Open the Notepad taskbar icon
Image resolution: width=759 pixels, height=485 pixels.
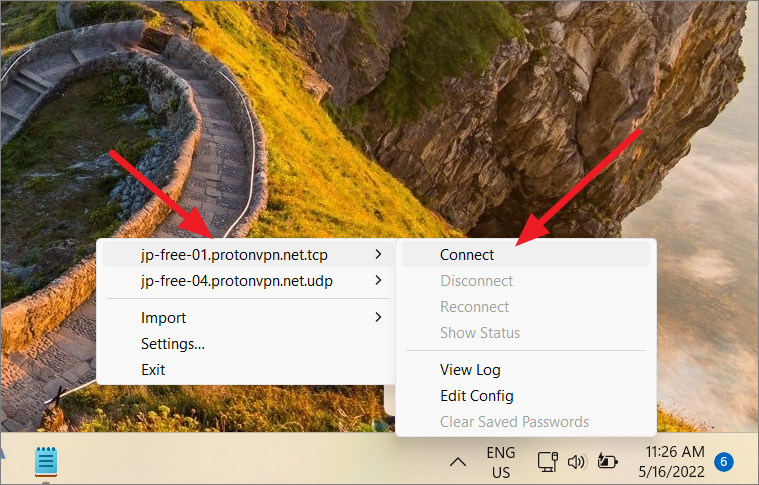46,461
